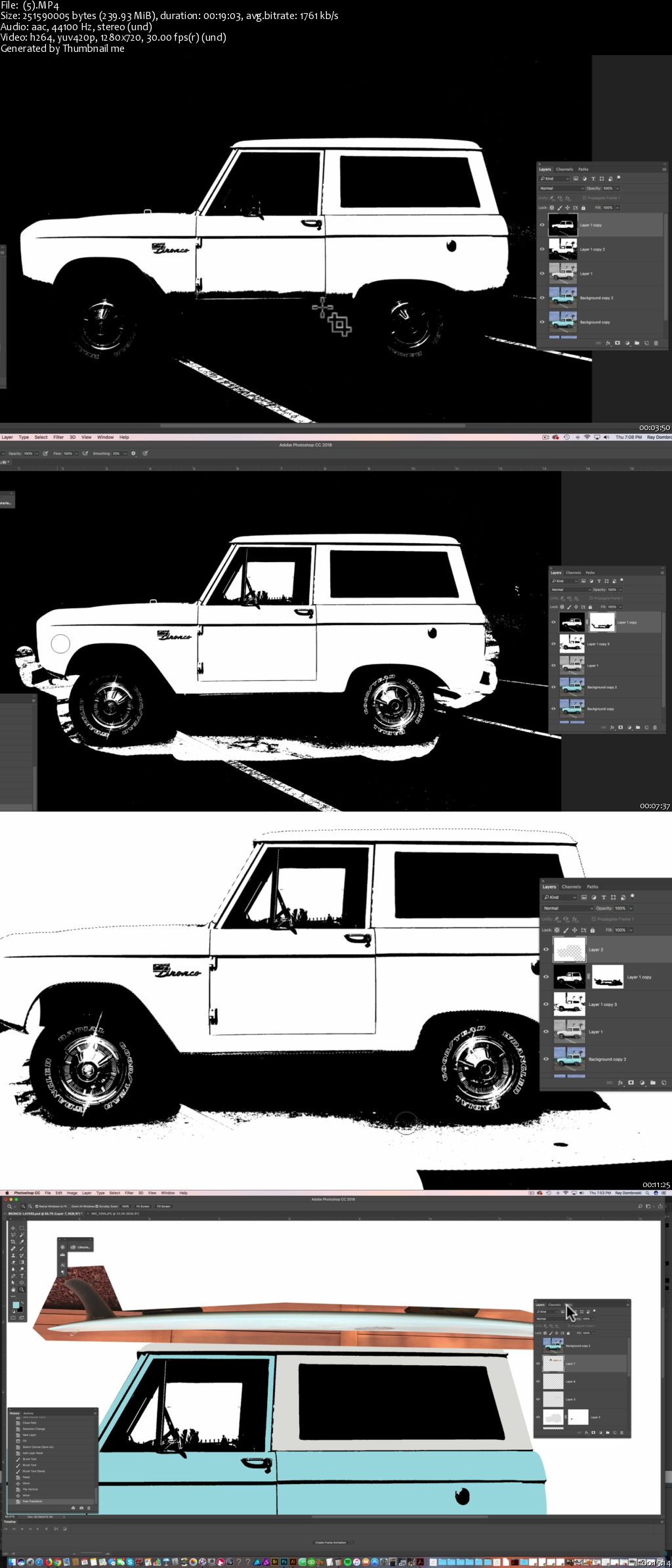Open the Image menu
The width and height of the screenshot is (672, 1568).
click(72, 1192)
